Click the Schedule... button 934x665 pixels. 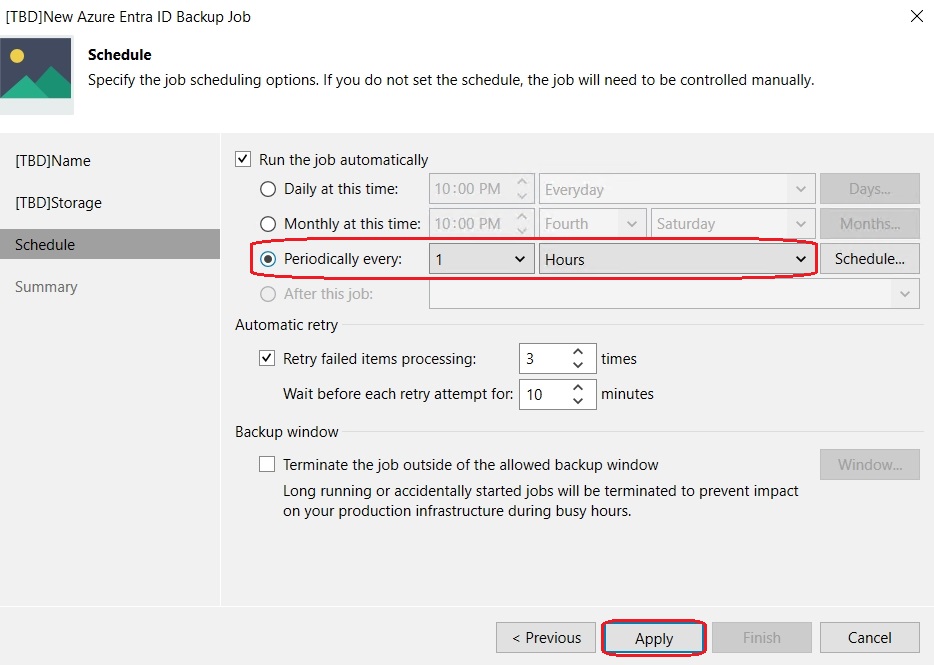[870, 259]
